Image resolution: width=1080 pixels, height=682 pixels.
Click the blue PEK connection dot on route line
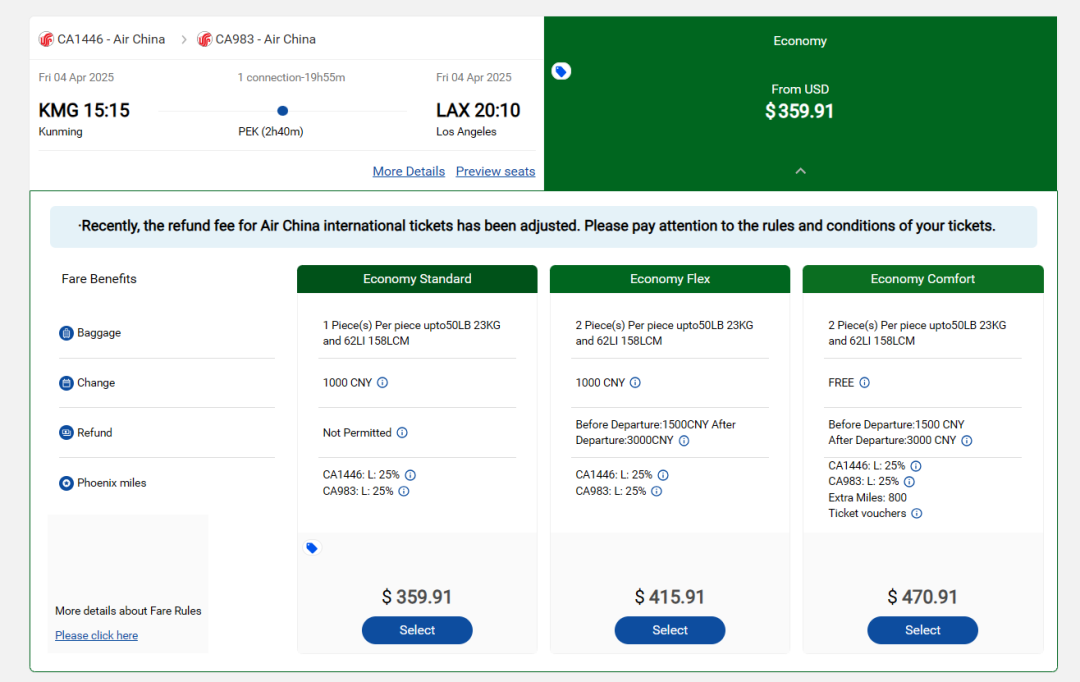tap(282, 111)
